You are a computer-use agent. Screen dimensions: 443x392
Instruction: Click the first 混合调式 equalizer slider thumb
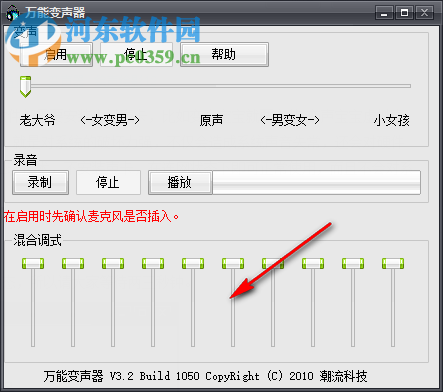point(33,263)
